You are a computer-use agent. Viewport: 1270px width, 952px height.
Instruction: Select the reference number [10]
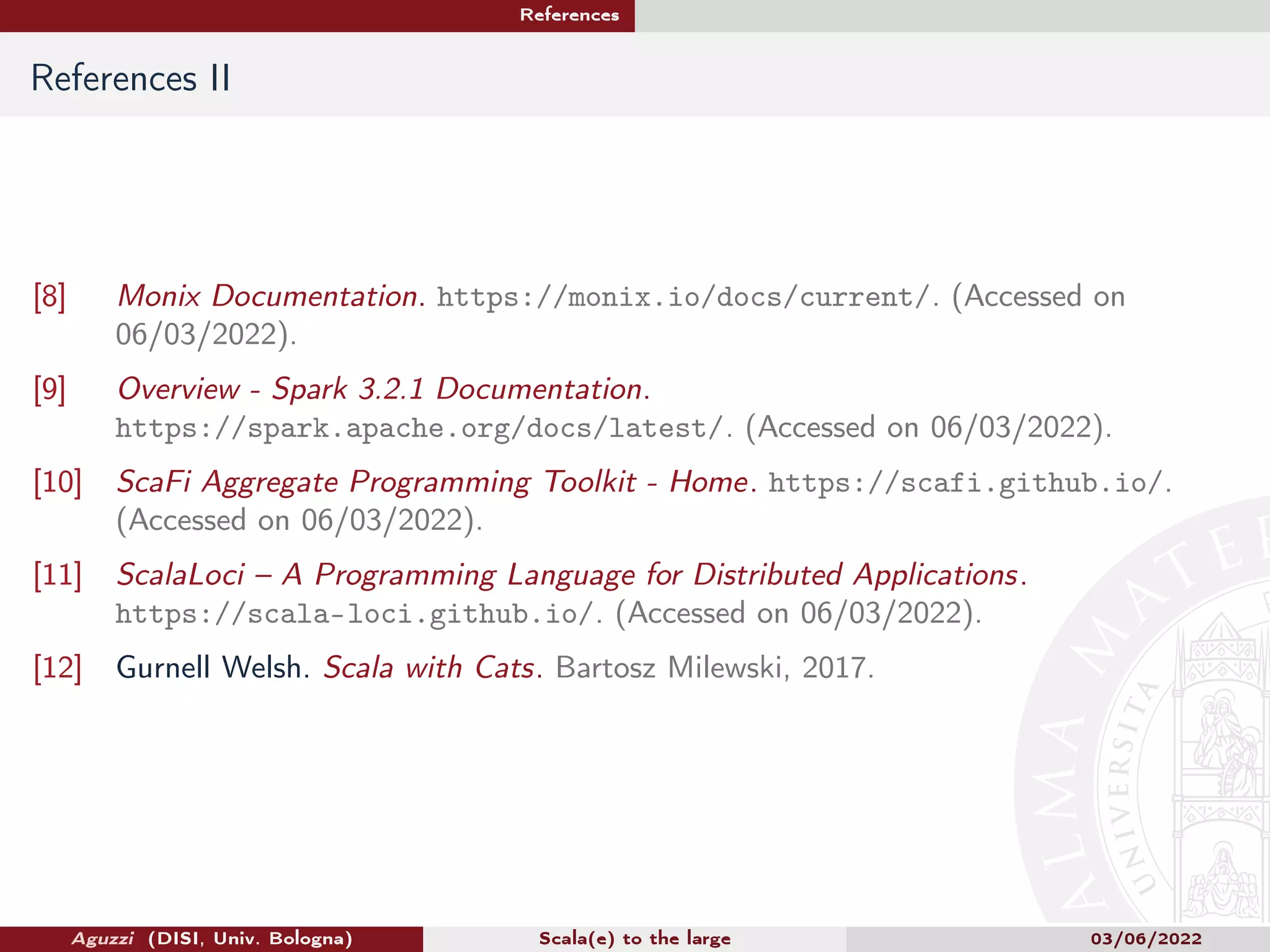click(x=58, y=482)
